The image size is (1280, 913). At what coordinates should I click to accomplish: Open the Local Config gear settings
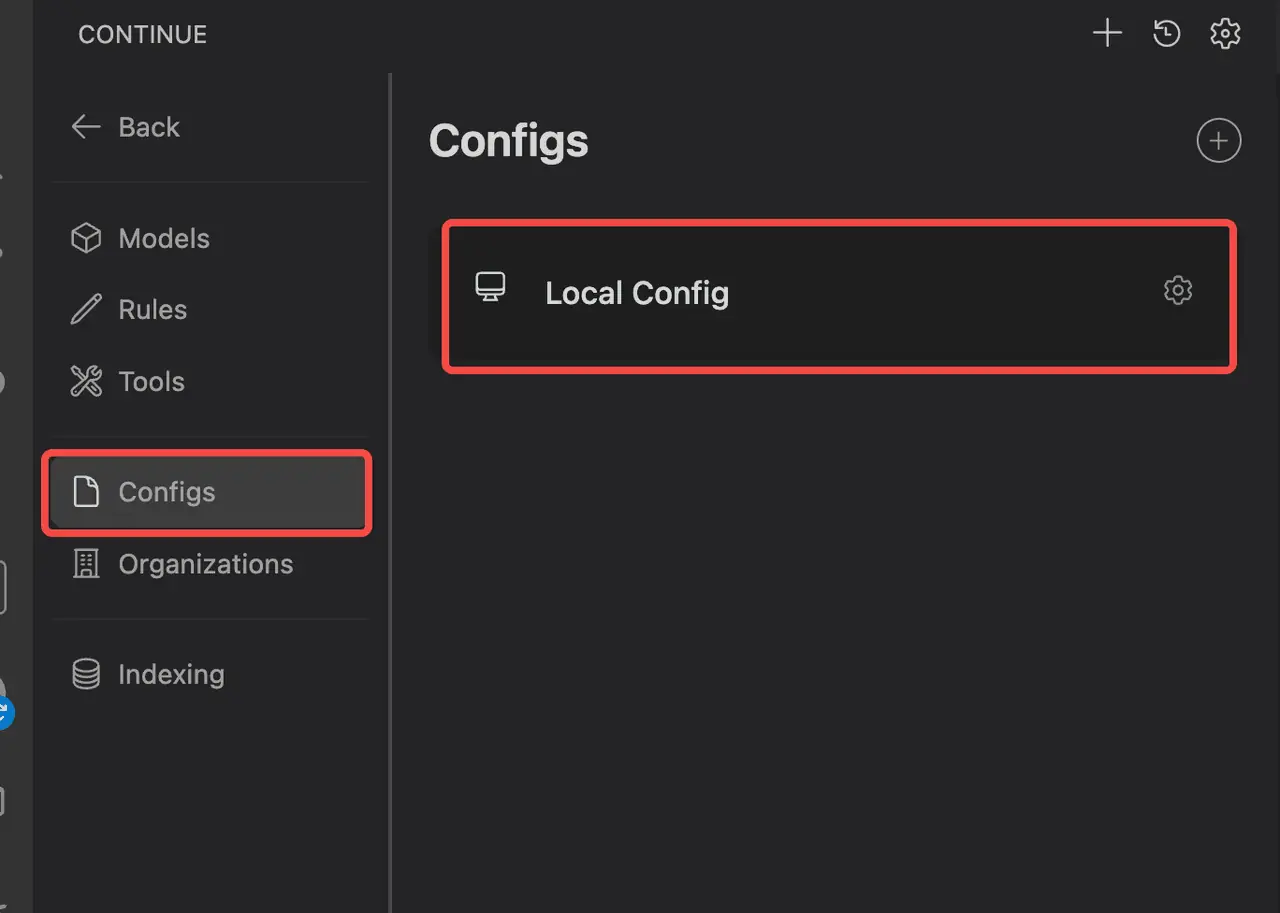click(1178, 291)
